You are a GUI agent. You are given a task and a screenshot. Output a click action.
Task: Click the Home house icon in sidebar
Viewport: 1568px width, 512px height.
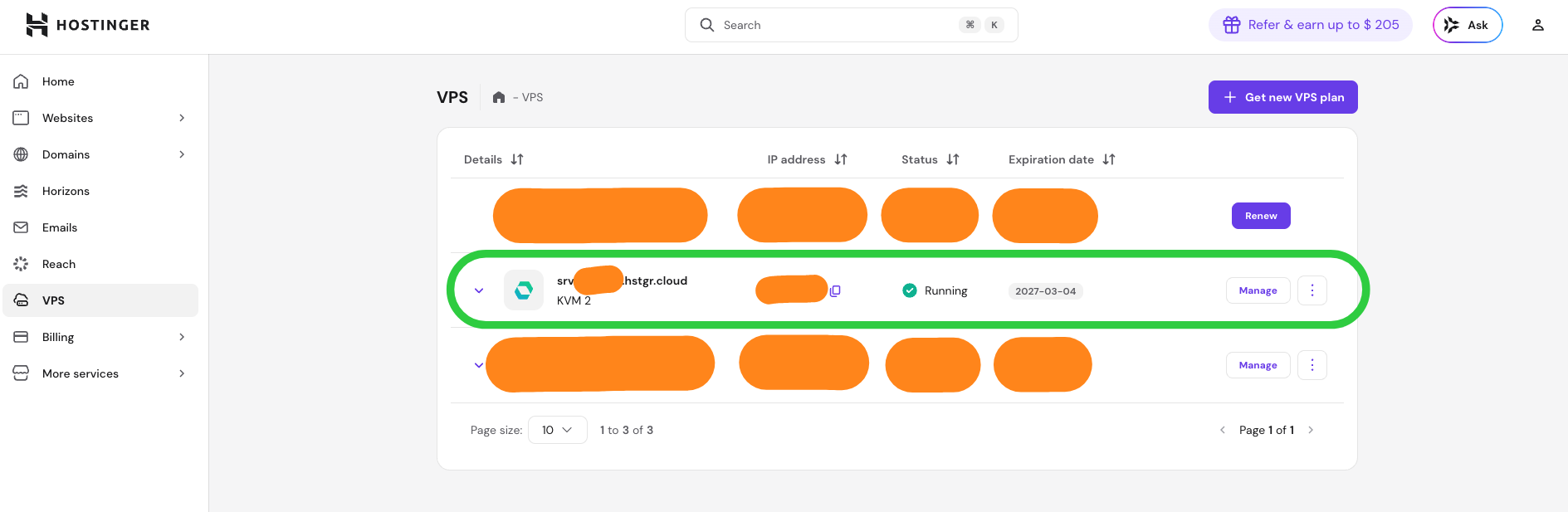tap(22, 81)
